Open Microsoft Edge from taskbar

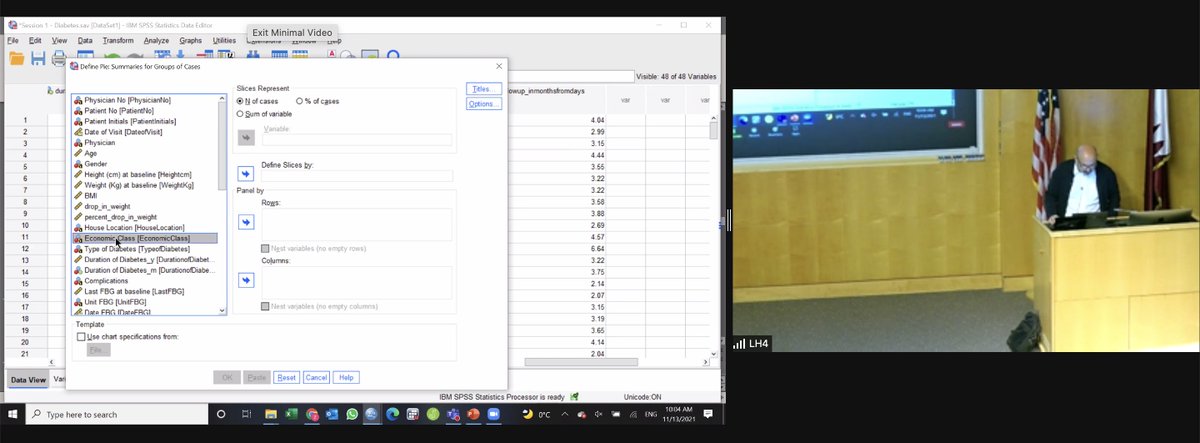point(392,414)
